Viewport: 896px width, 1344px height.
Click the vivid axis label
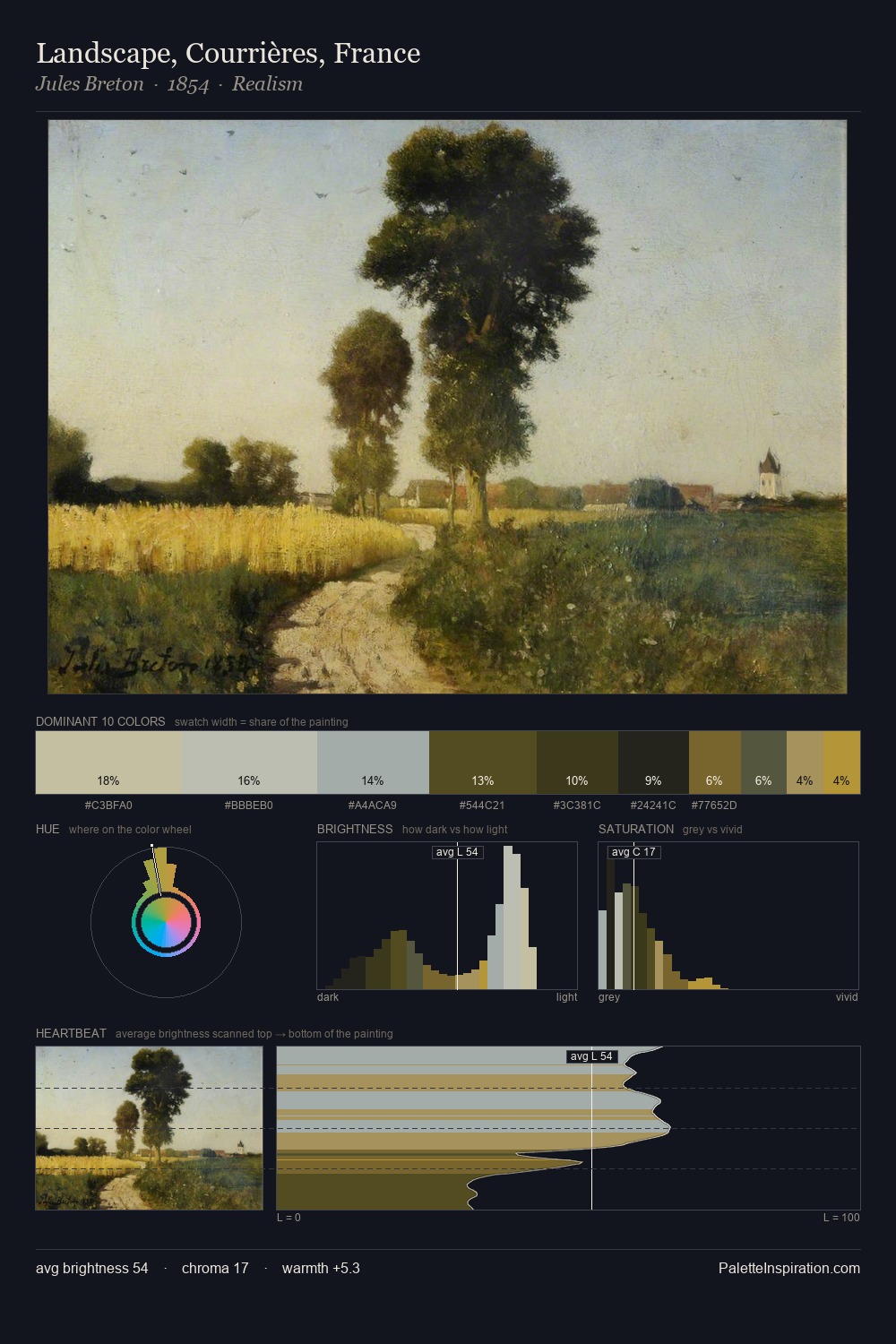click(847, 997)
